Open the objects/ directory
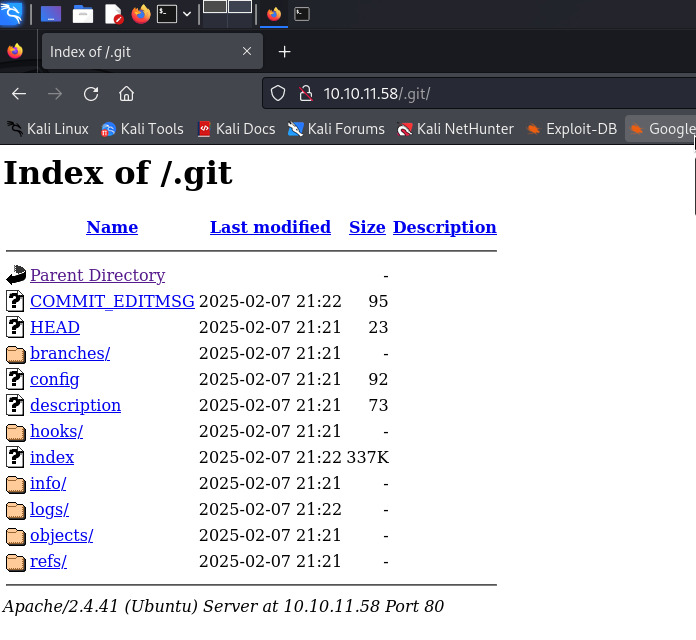 [x=61, y=535]
